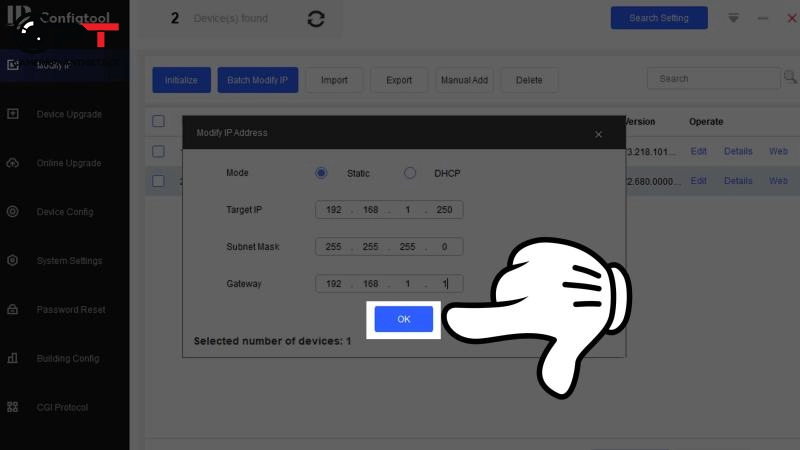Select the Device Config sidebar icon

(x=13, y=212)
